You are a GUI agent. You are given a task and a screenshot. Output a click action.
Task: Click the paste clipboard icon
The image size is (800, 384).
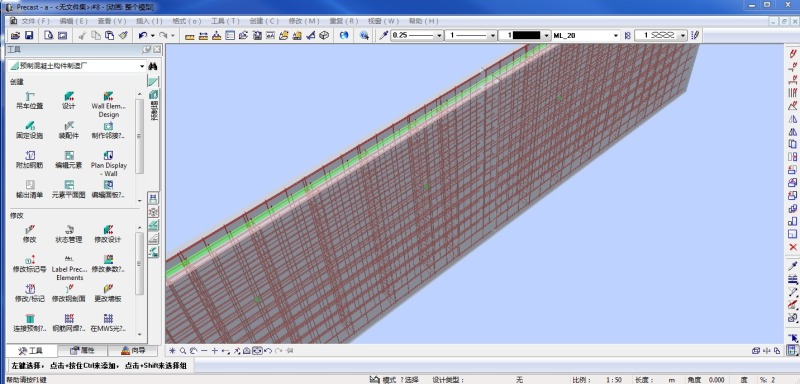(109, 35)
